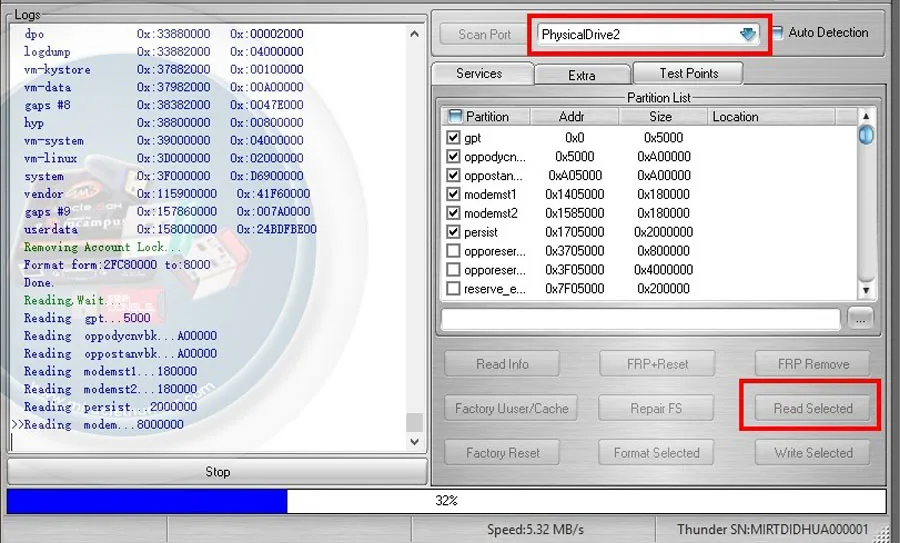Click the Thunder SN:MIRTDIDHUA000001 status entry
Image resolution: width=900 pixels, height=543 pixels.
[x=773, y=529]
